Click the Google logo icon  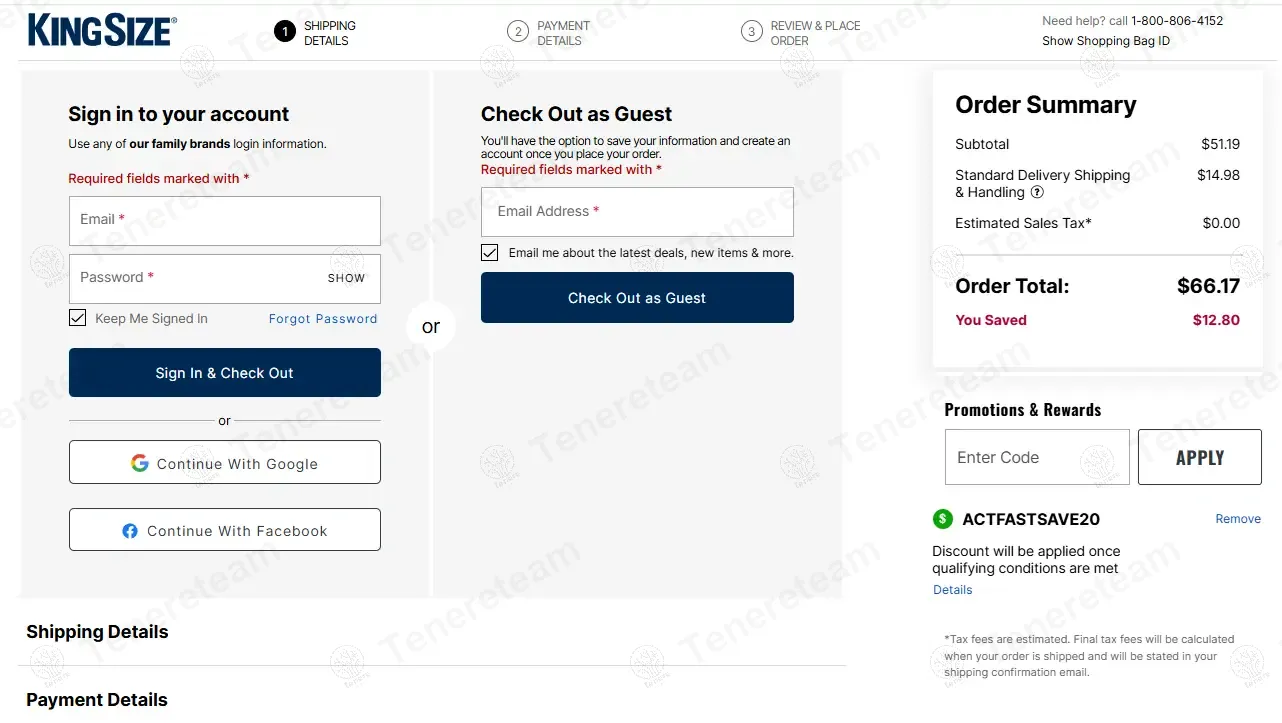coord(140,463)
